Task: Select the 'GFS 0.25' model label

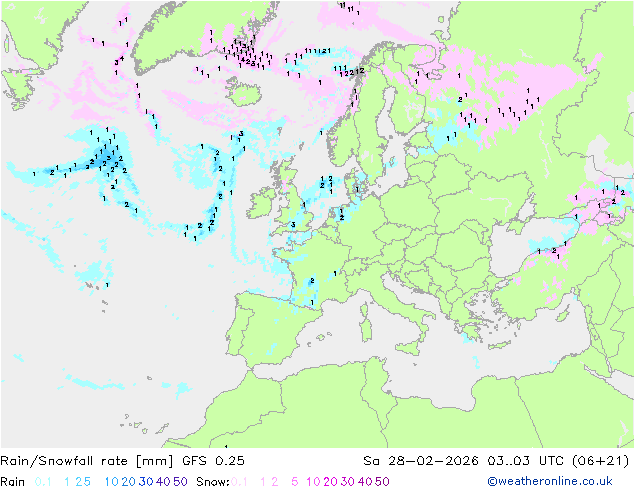Action: coord(213,461)
